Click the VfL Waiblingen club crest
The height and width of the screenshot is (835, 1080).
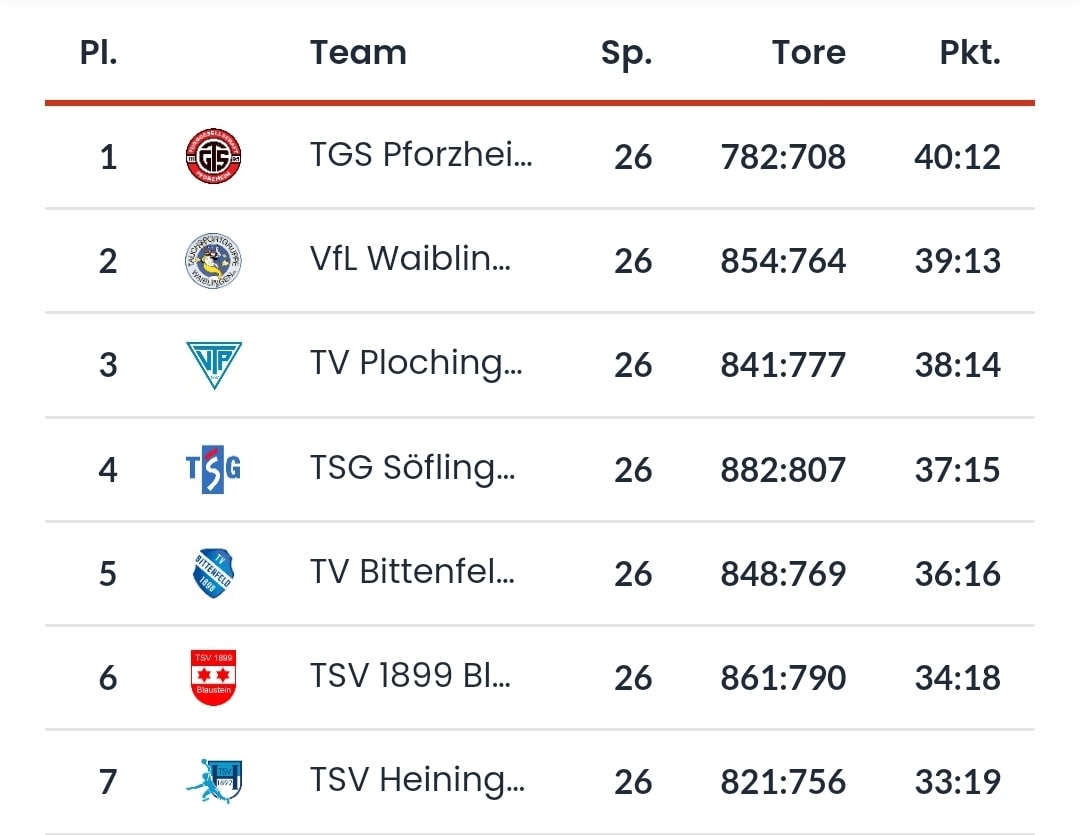coord(214,261)
